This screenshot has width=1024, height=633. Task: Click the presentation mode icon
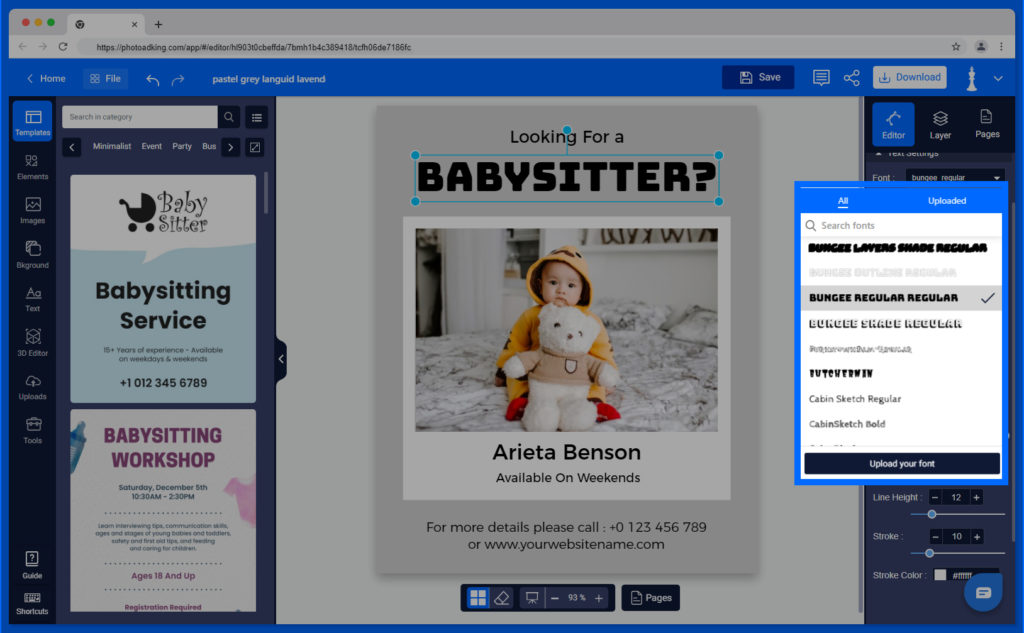click(532, 598)
